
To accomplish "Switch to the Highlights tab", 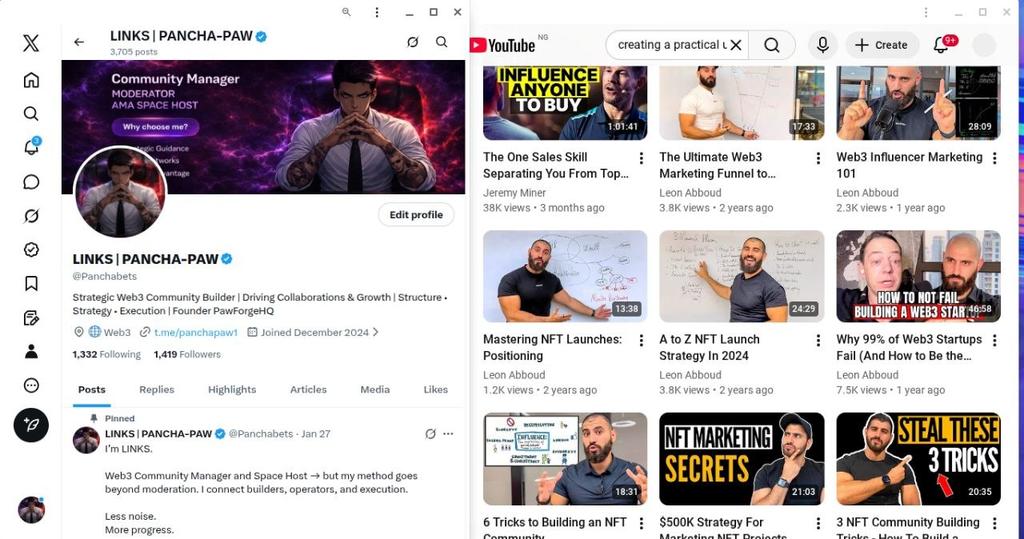I will coord(232,389).
